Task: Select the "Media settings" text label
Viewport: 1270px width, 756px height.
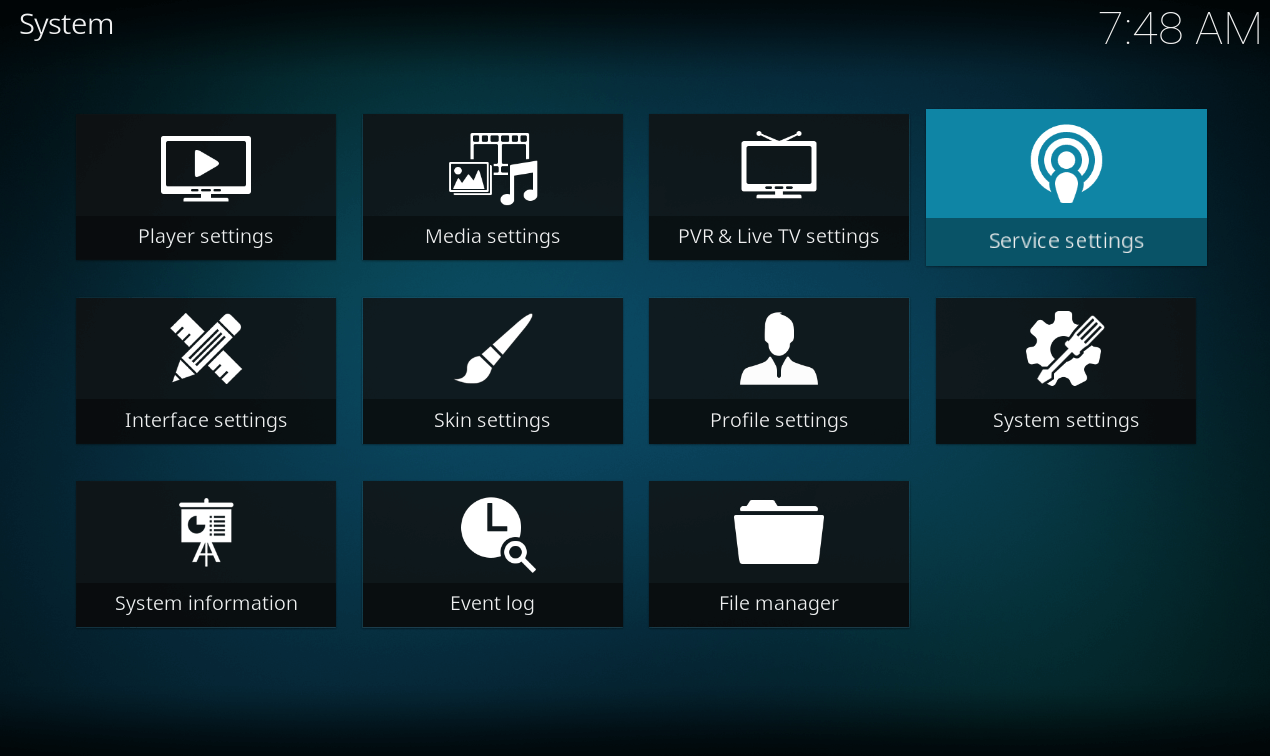Action: (493, 237)
